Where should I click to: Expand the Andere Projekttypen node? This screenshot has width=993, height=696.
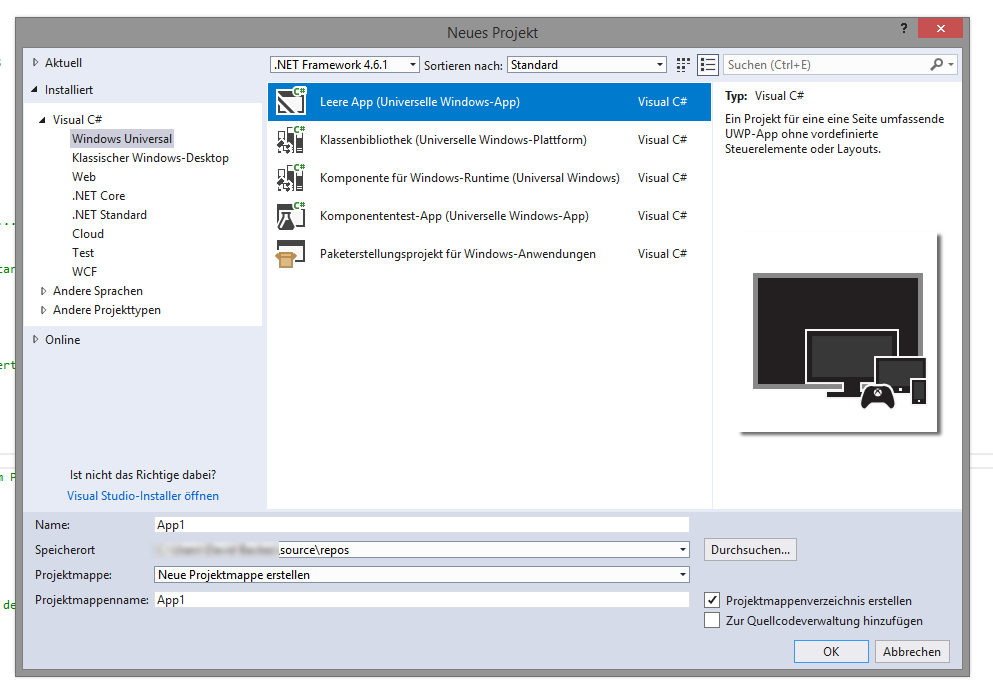[43, 310]
